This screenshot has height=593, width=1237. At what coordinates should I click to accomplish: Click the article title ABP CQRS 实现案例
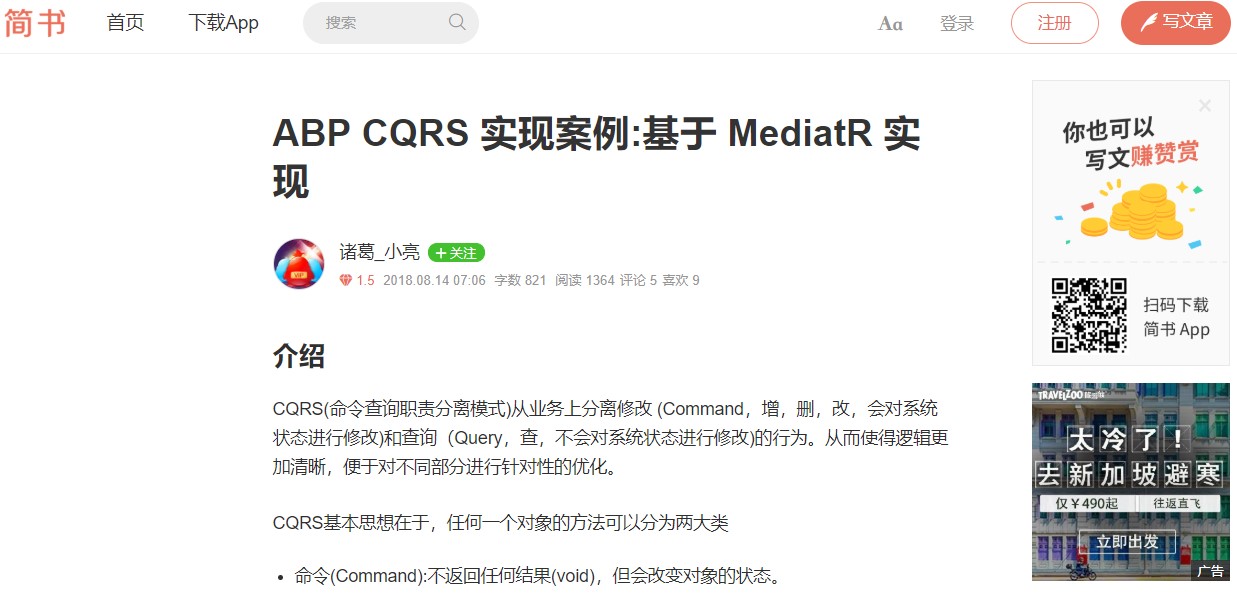point(597,156)
